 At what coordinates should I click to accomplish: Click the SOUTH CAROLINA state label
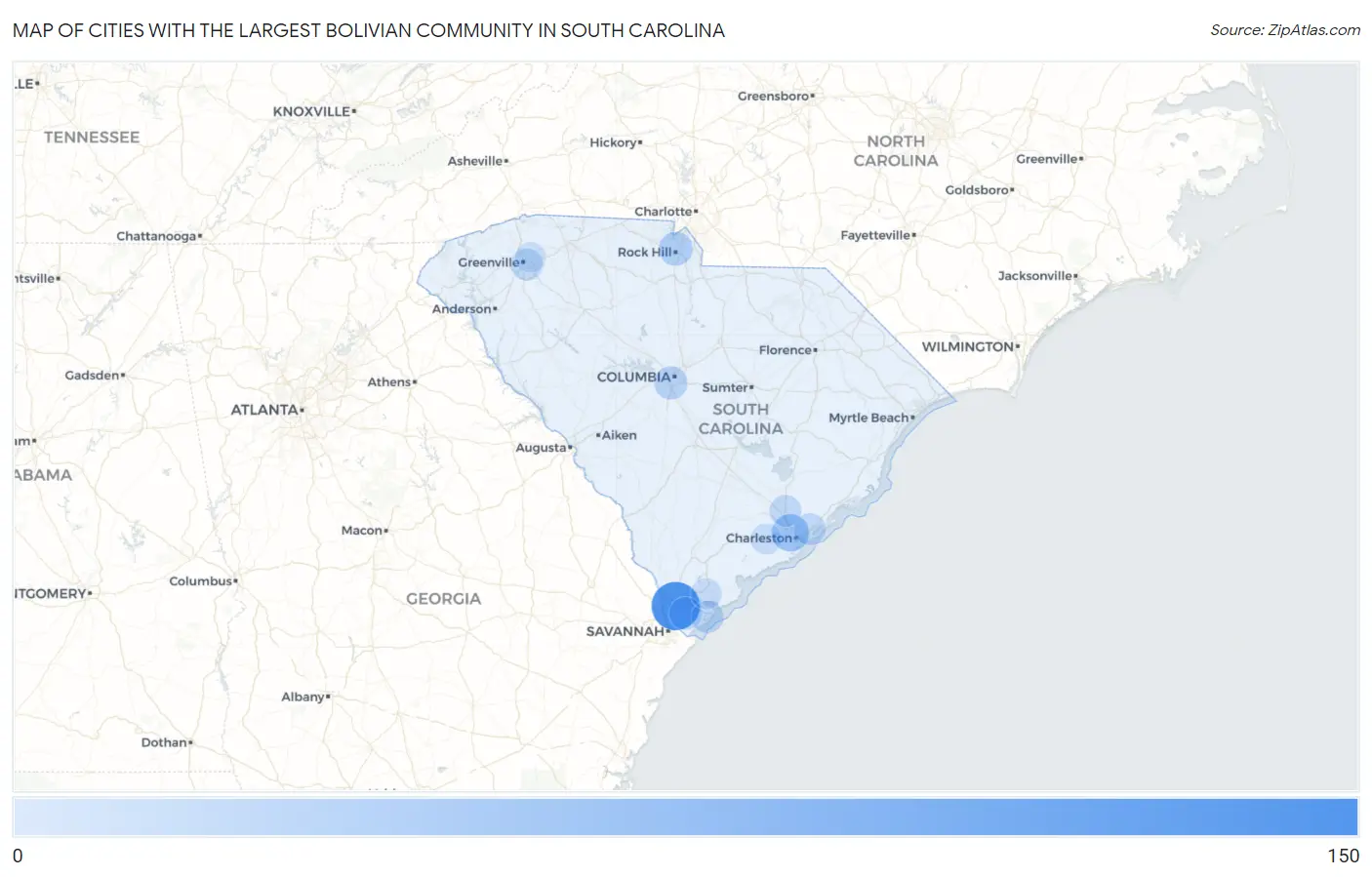click(x=741, y=419)
